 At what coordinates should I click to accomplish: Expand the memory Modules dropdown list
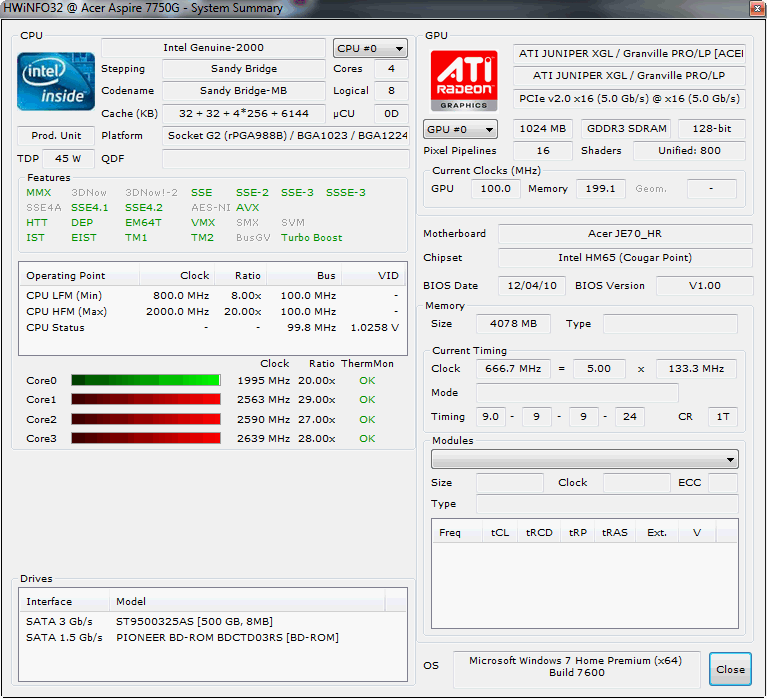tap(585, 459)
